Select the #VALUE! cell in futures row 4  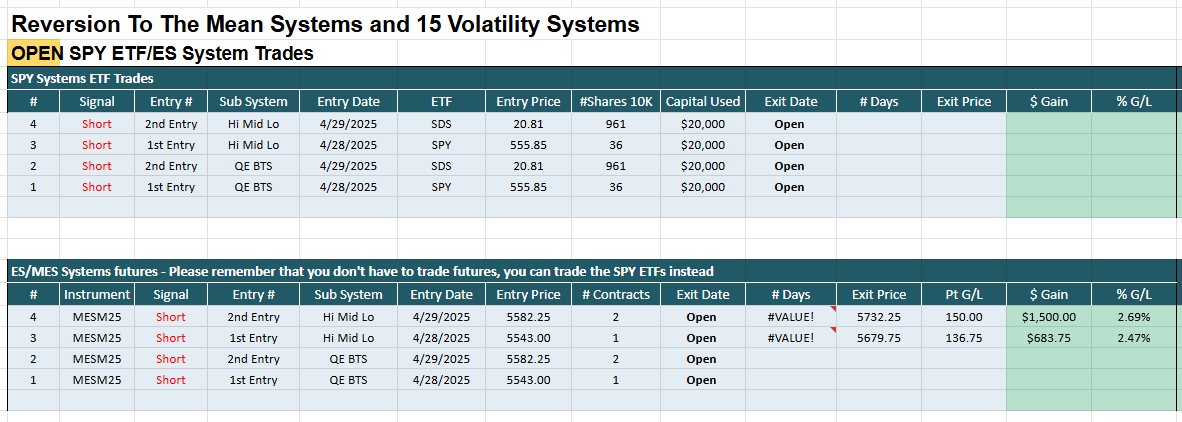coord(790,317)
